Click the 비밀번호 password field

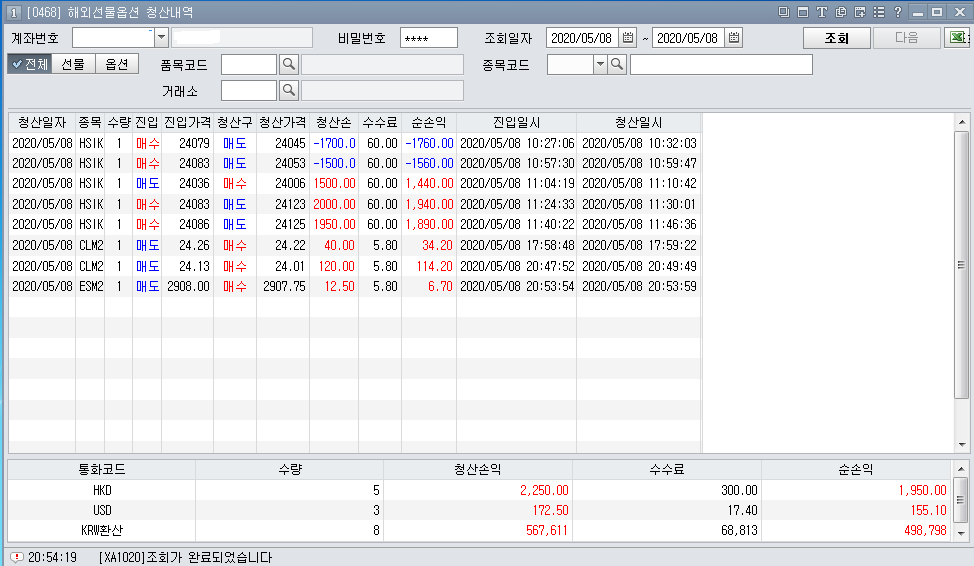(x=428, y=38)
